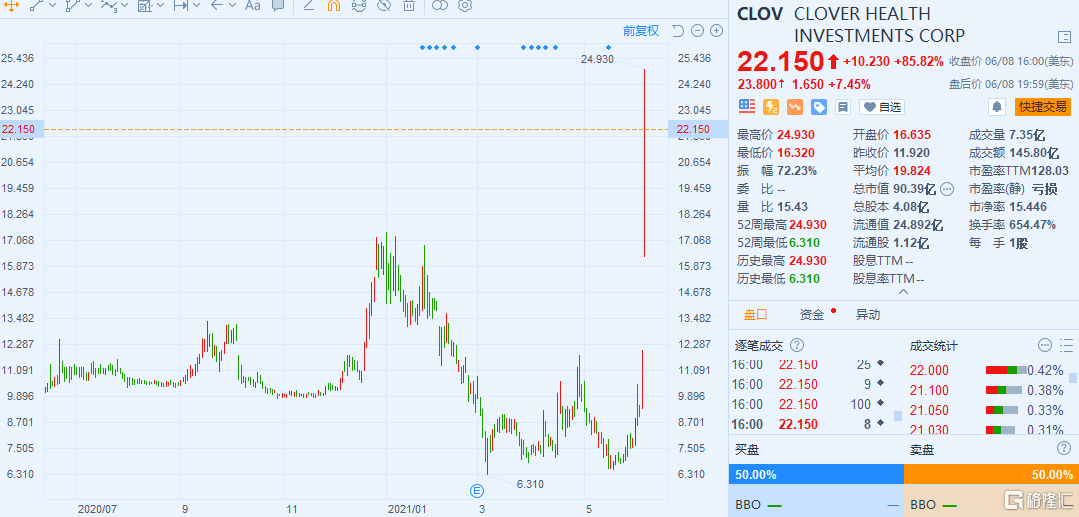
Task: Toggle the orange magnet snap tool
Action: tap(334, 6)
